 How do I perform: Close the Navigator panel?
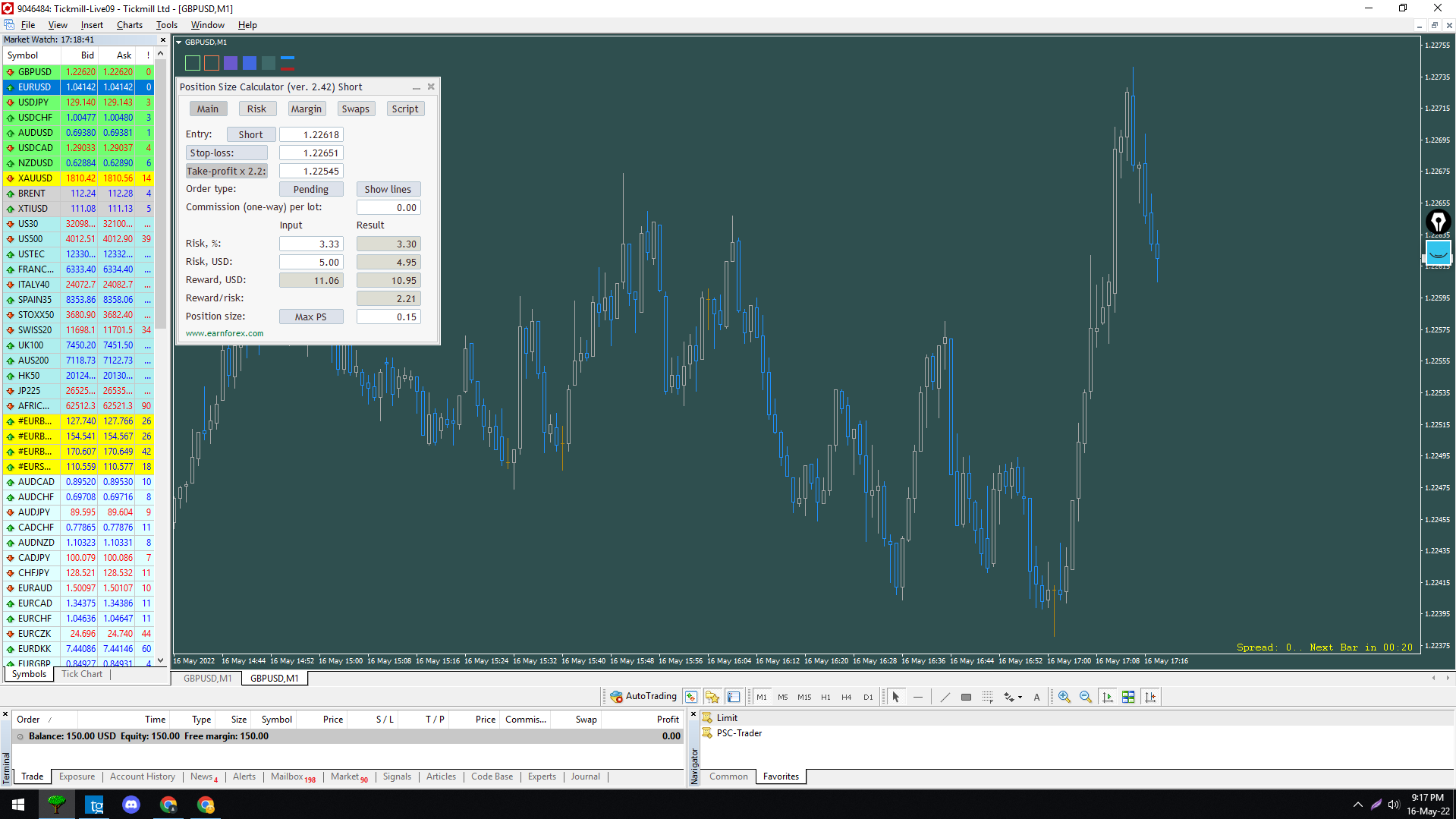[693, 714]
